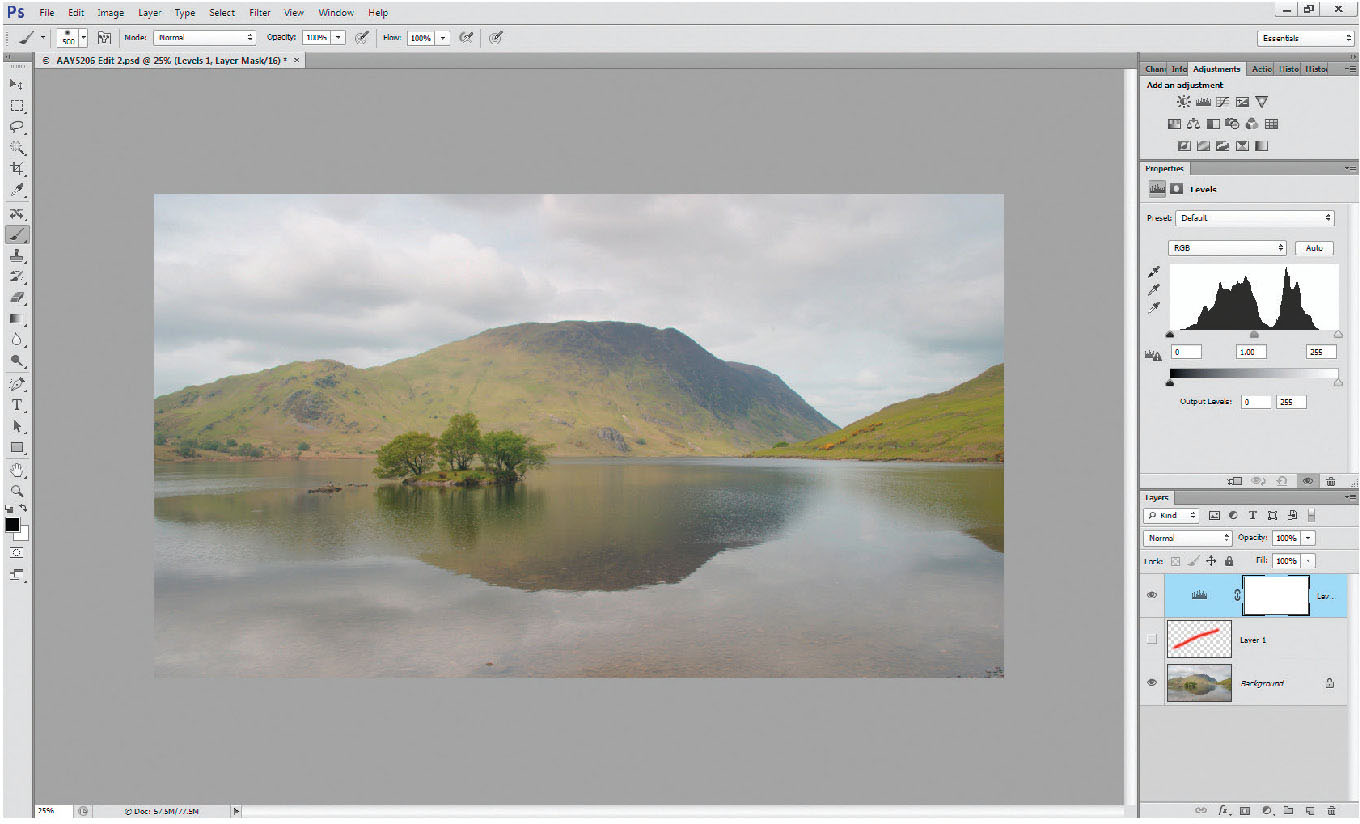This screenshot has height=824, width=1360.
Task: Switch to the Info tab
Action: tap(1179, 69)
